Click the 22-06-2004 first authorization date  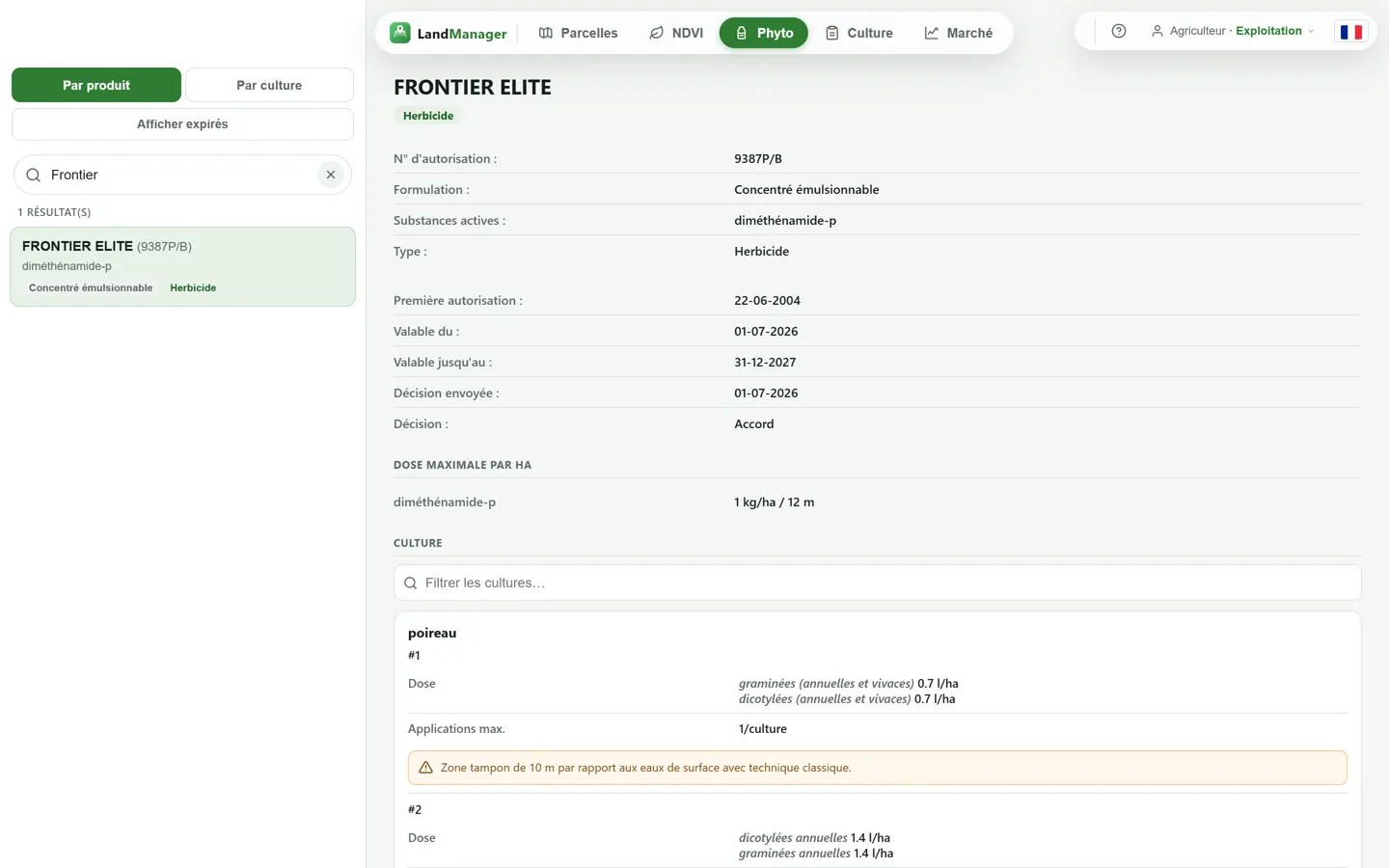(x=767, y=300)
